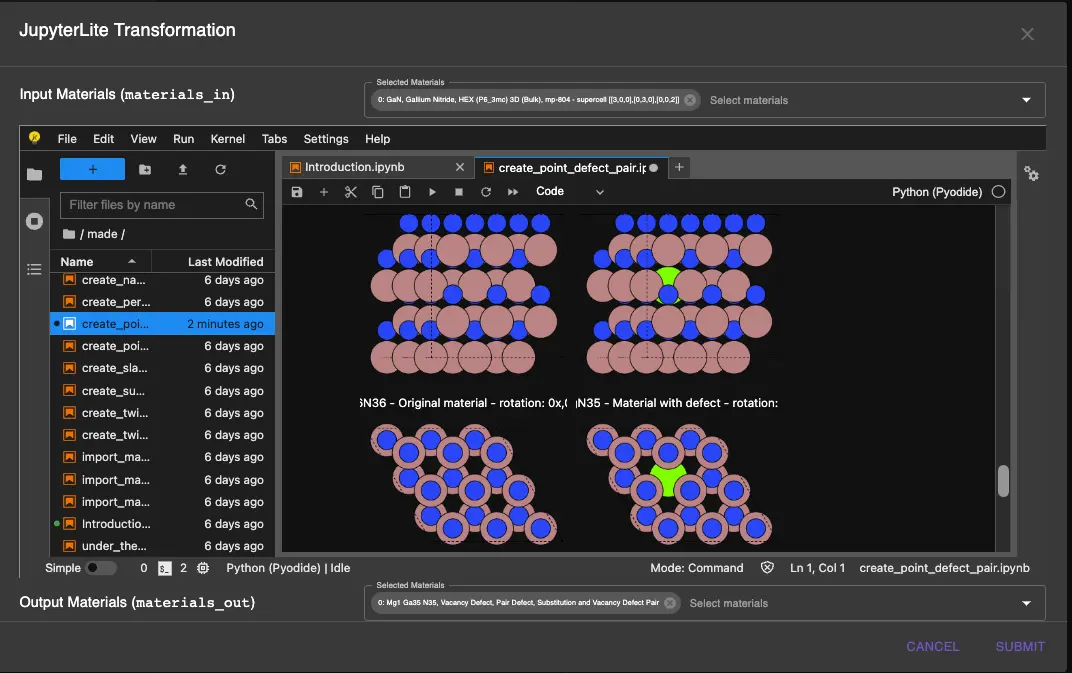Save the notebook with the disk icon
The image size is (1072, 673).
click(296, 192)
